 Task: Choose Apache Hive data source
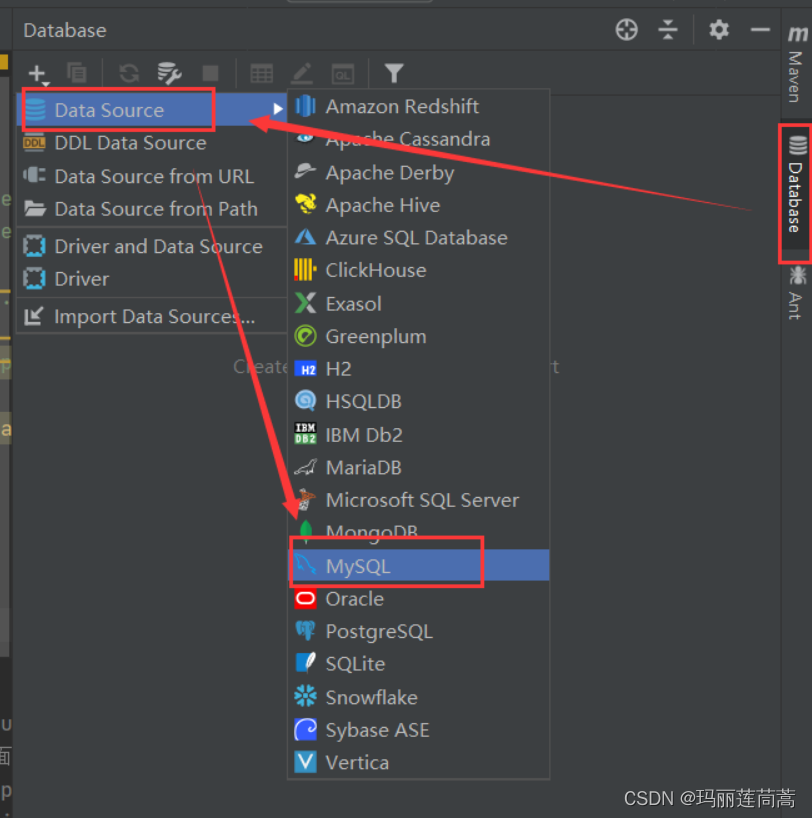(x=419, y=205)
